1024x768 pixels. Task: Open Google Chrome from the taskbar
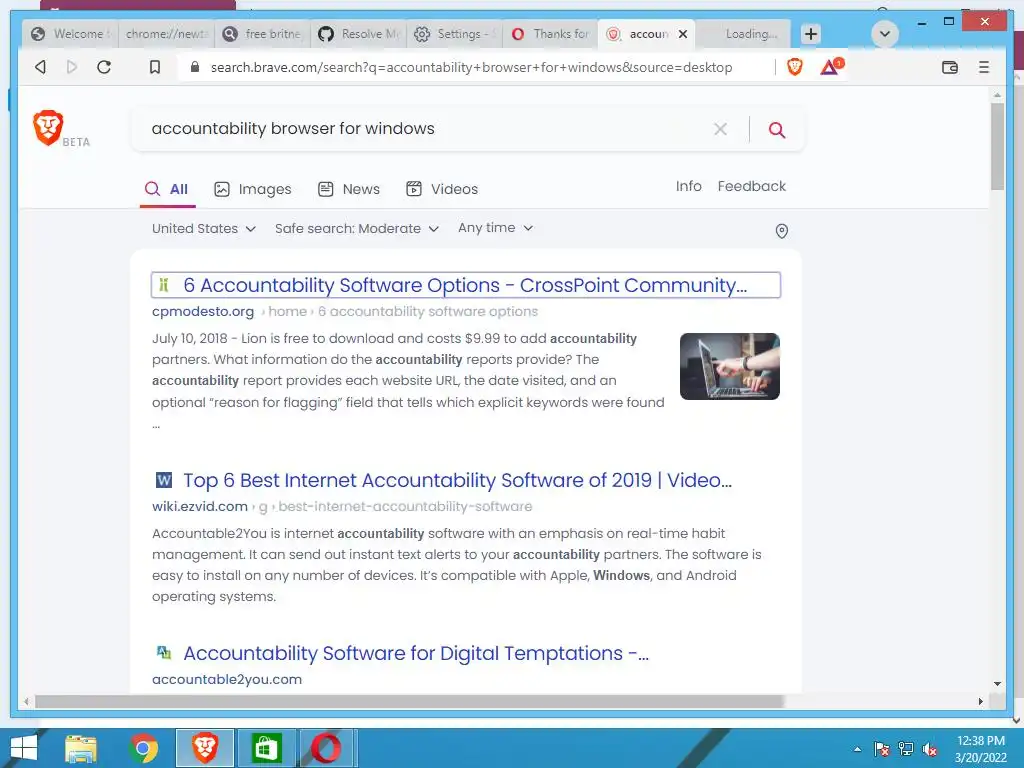(x=143, y=748)
